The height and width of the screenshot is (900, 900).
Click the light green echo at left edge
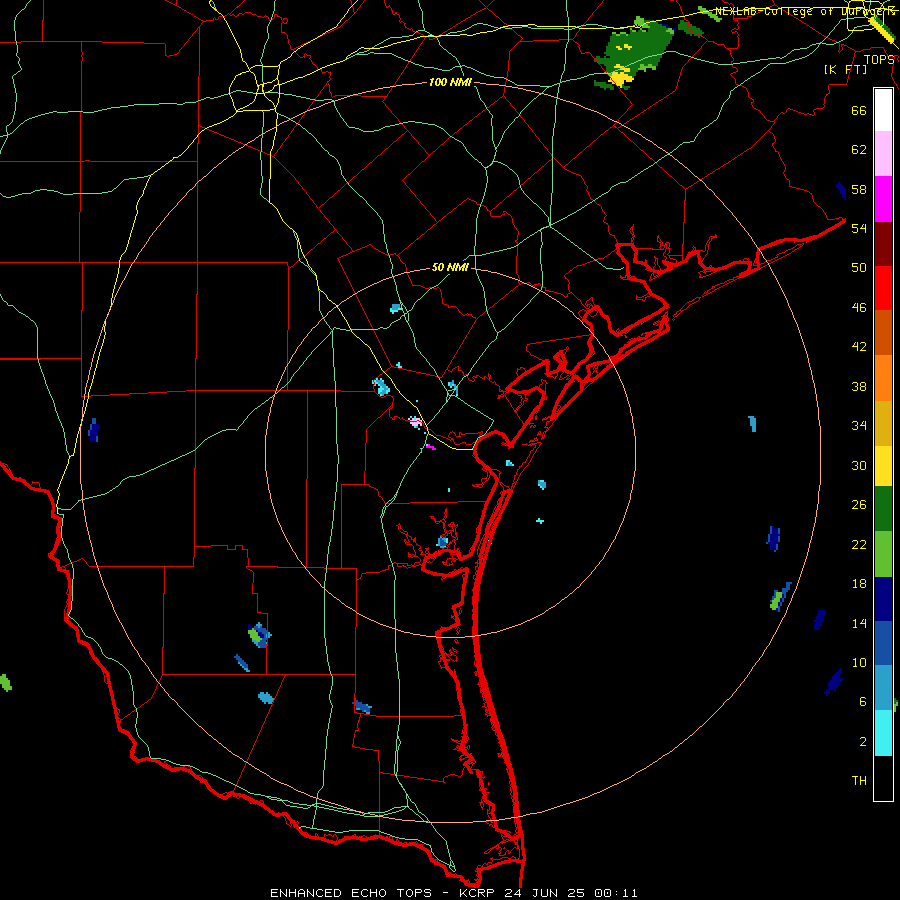pos(5,682)
